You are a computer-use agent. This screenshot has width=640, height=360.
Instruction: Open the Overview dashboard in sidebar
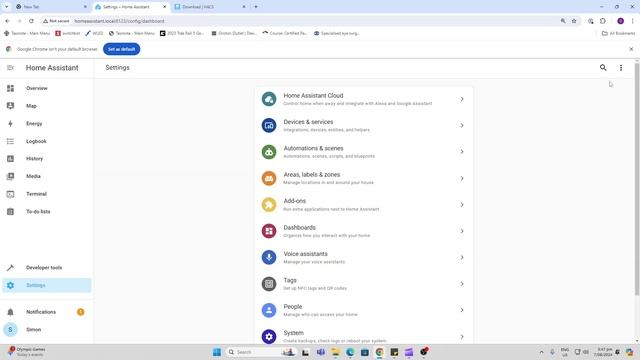pyautogui.click(x=47, y=88)
